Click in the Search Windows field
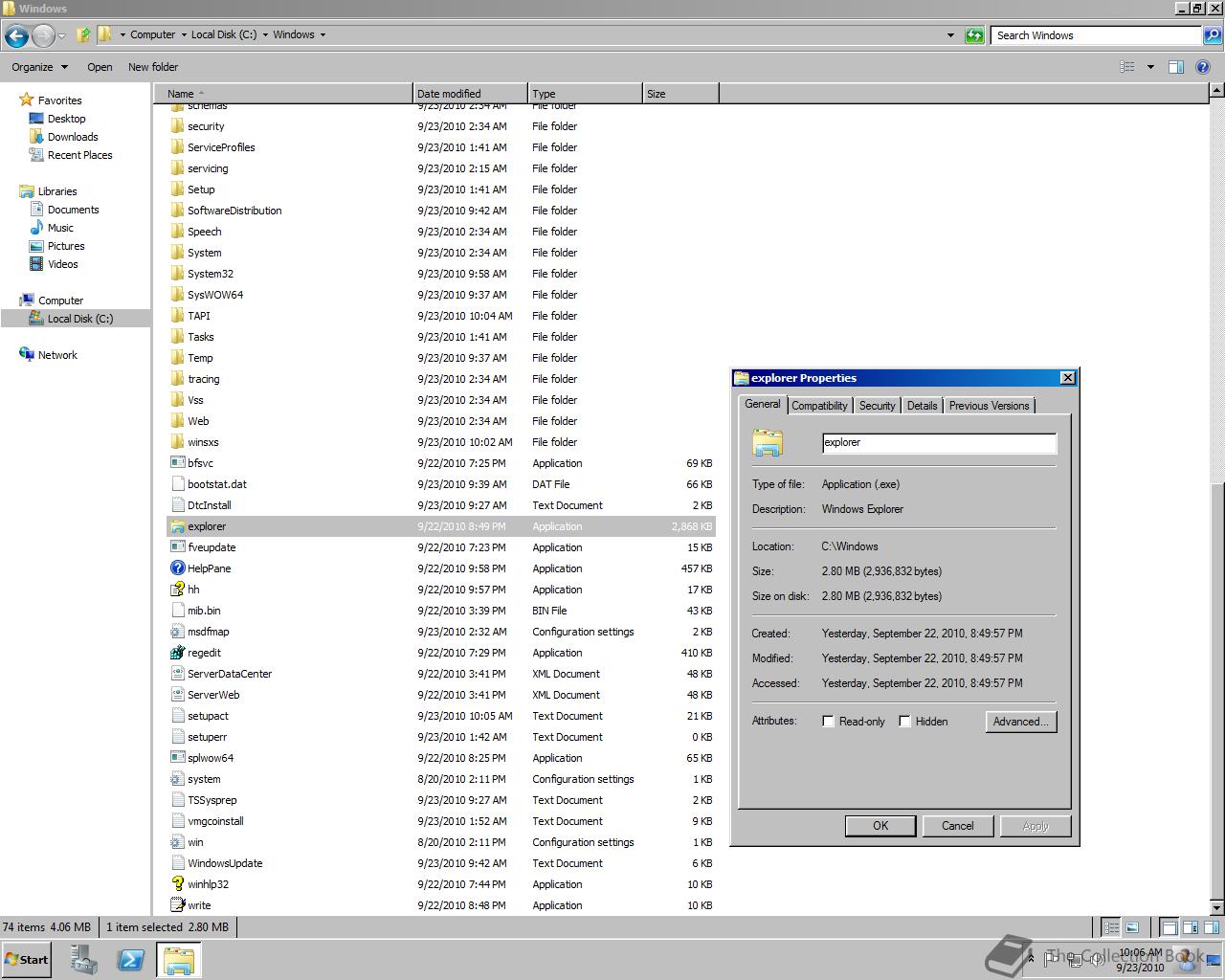Screen dimensions: 1225x980 click(1096, 35)
